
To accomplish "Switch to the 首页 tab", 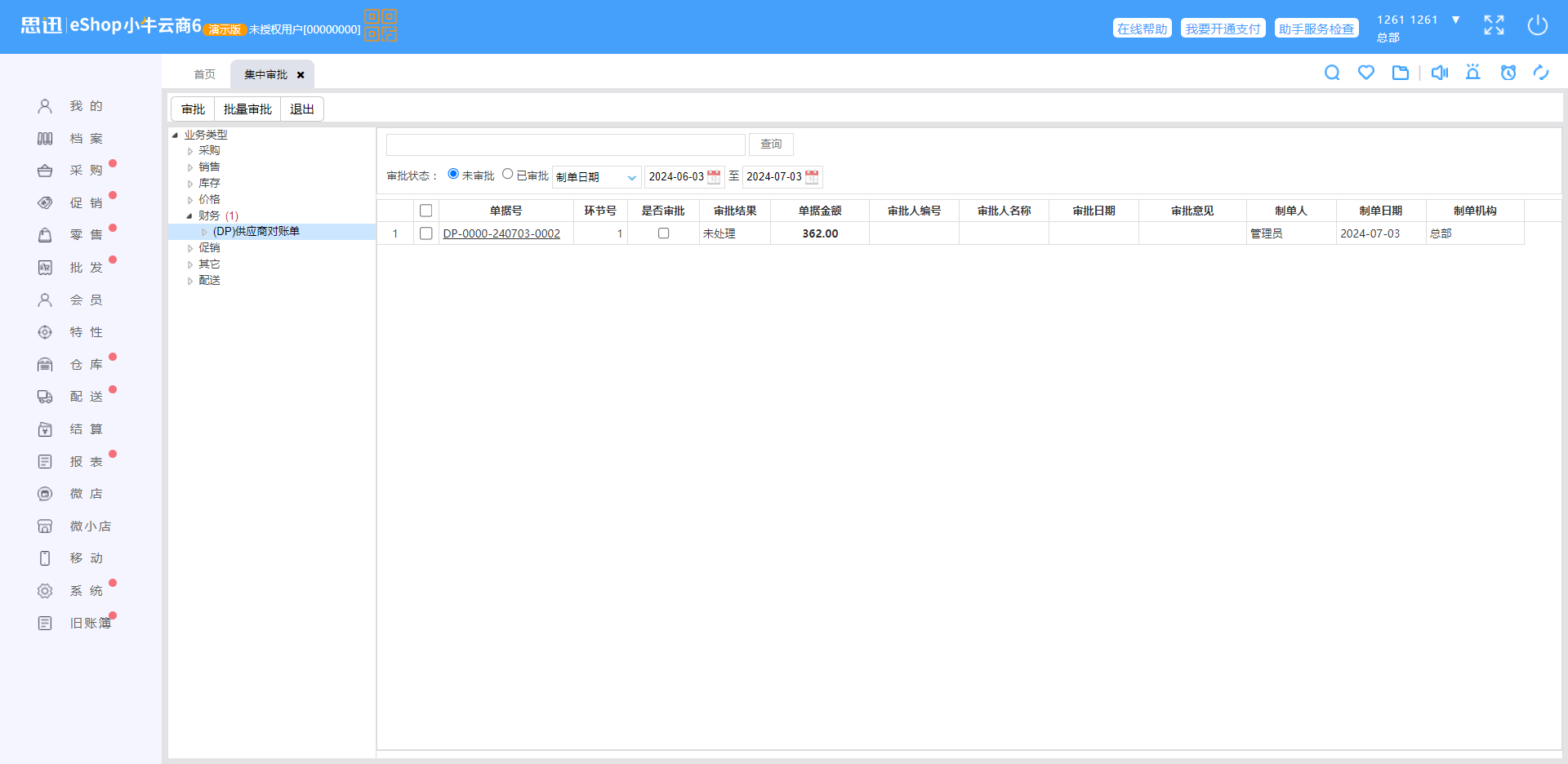I will click(204, 74).
